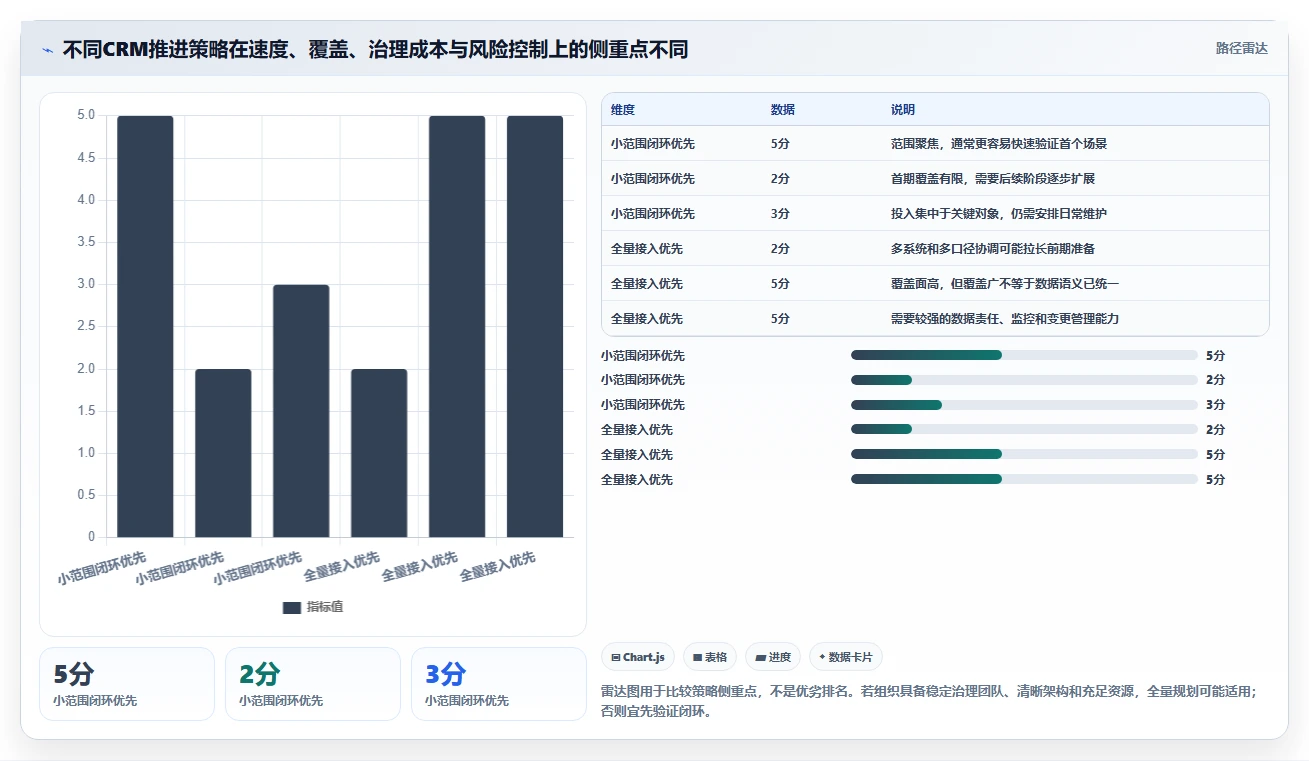Click the 说明 column header

pos(903,110)
